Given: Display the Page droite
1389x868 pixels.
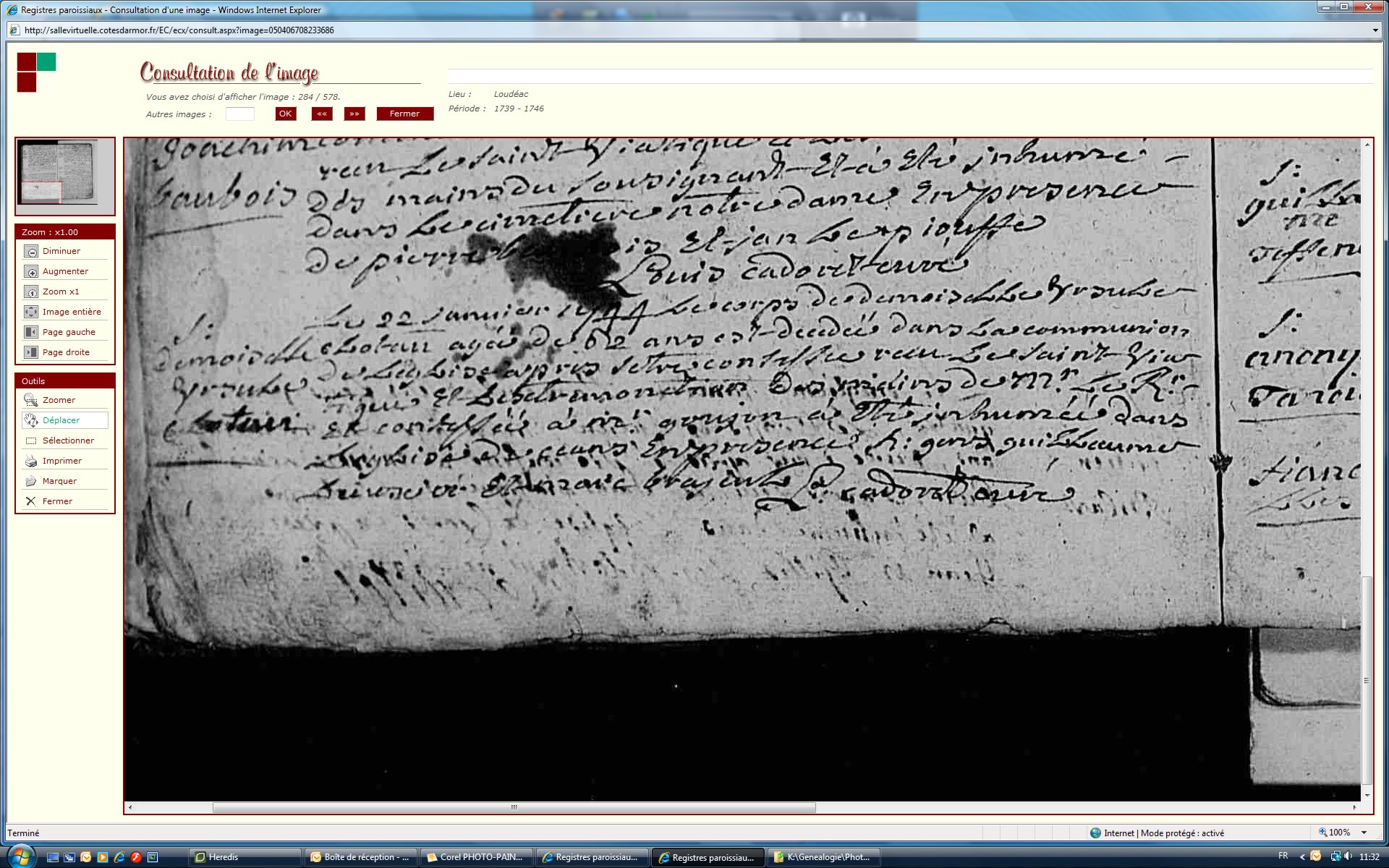Looking at the screenshot, I should pos(31,352).
